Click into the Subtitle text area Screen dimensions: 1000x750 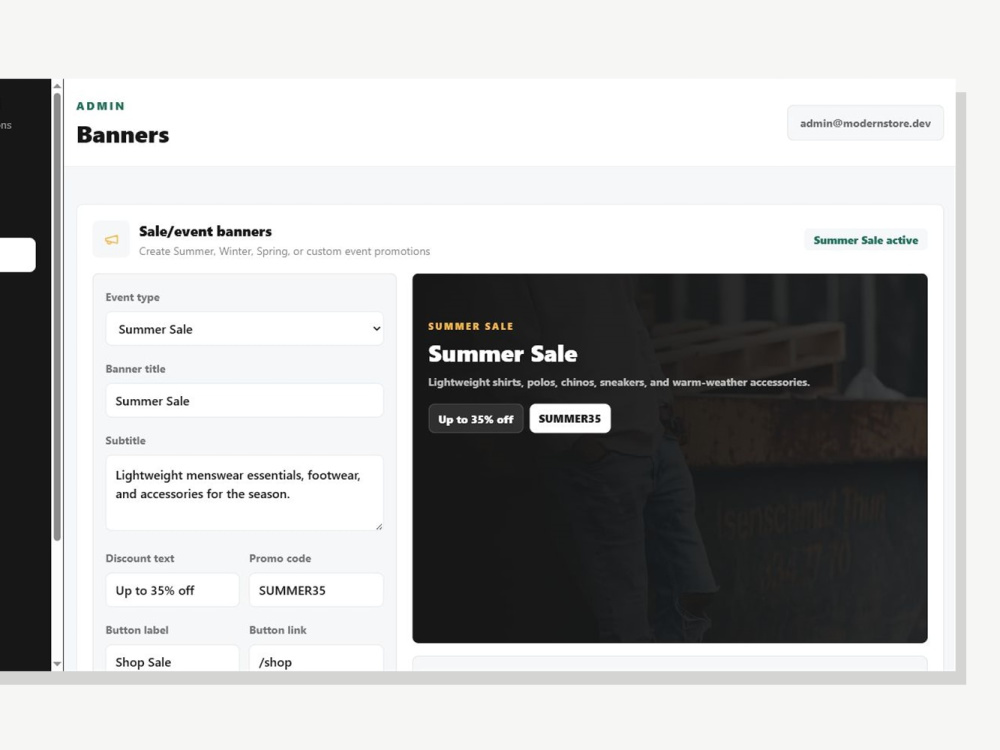(x=244, y=492)
